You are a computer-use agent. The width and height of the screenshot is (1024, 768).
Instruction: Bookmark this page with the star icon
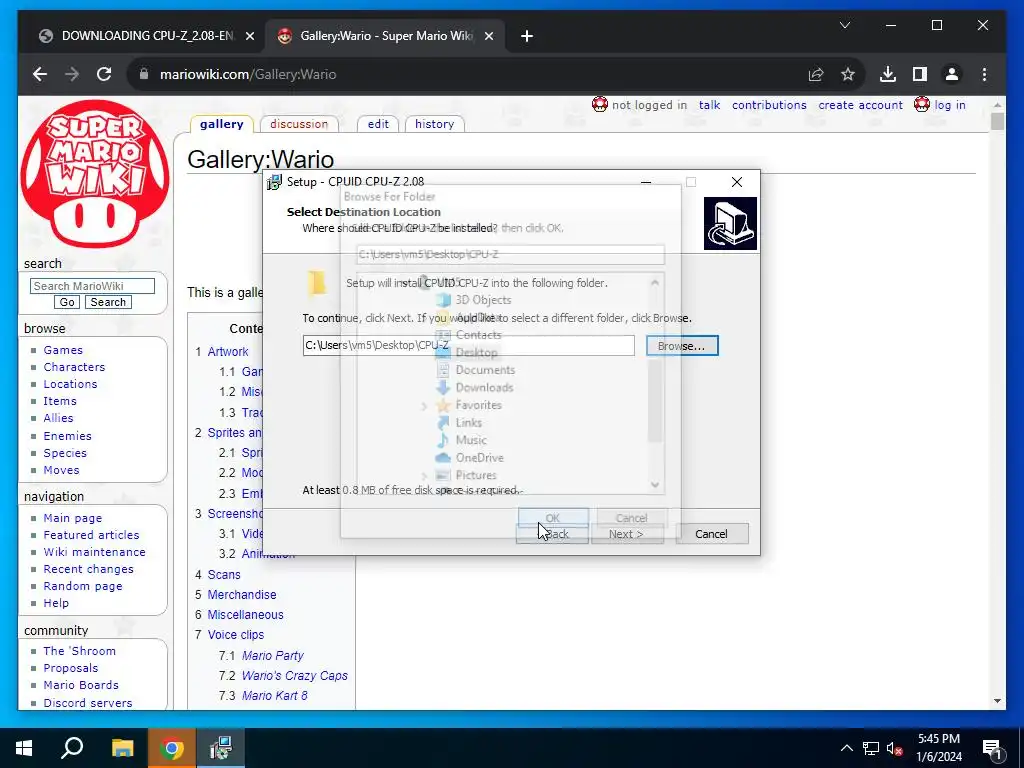tap(848, 74)
